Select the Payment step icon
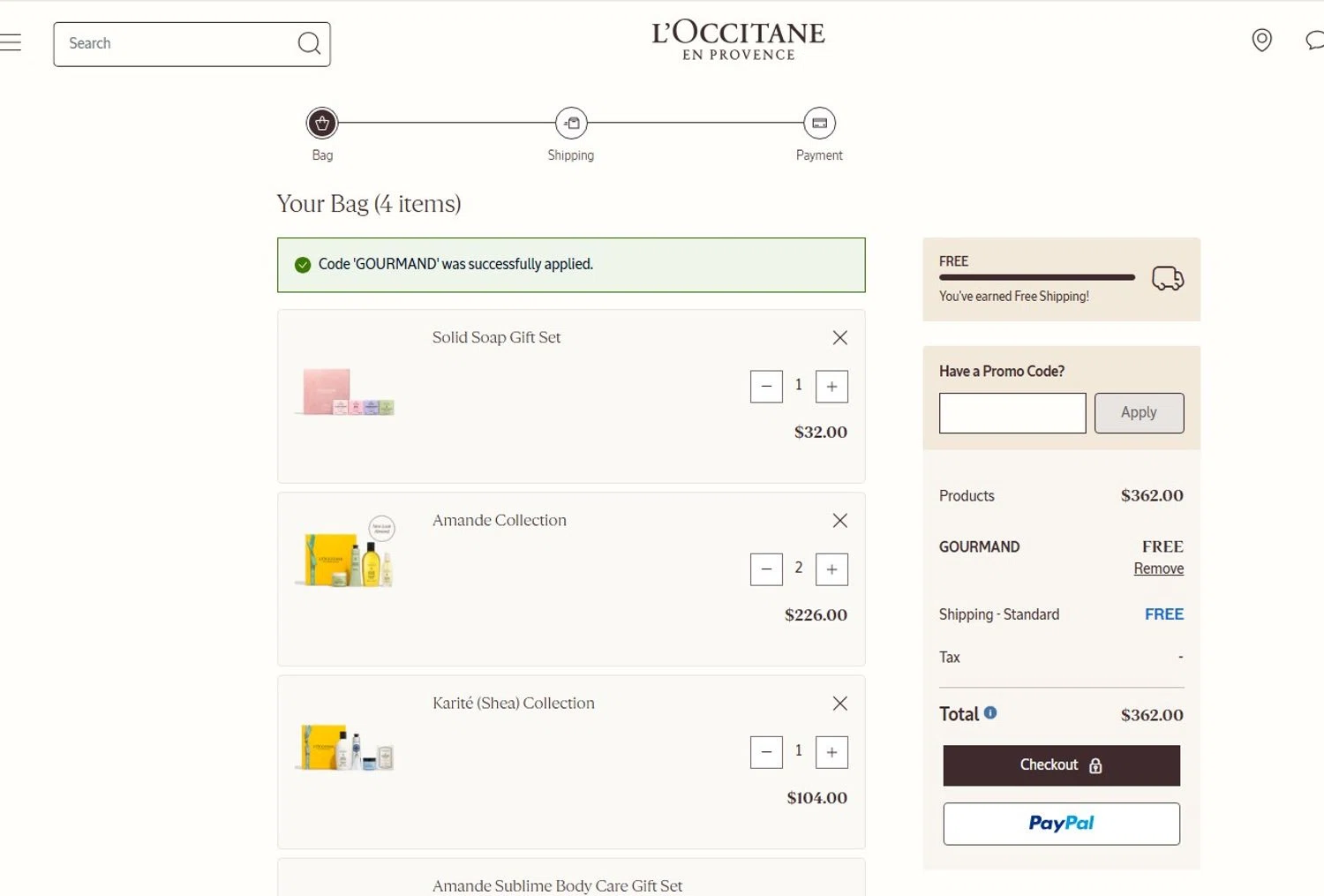This screenshot has height=896, width=1324. coord(819,124)
